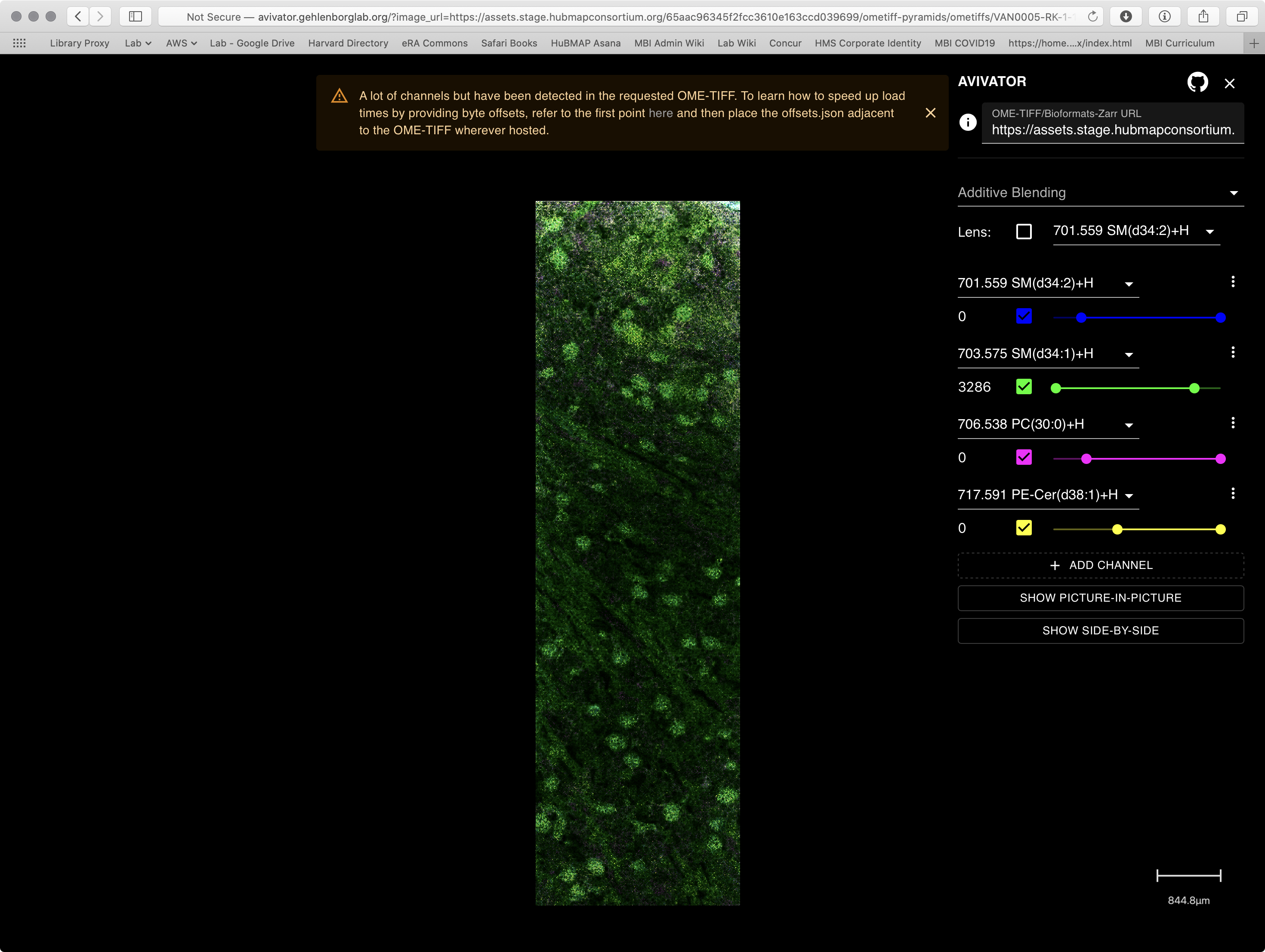Open the 717.591 PE-Cer(d38:1)+H channel options menu
This screenshot has width=1265, height=952.
[1233, 493]
